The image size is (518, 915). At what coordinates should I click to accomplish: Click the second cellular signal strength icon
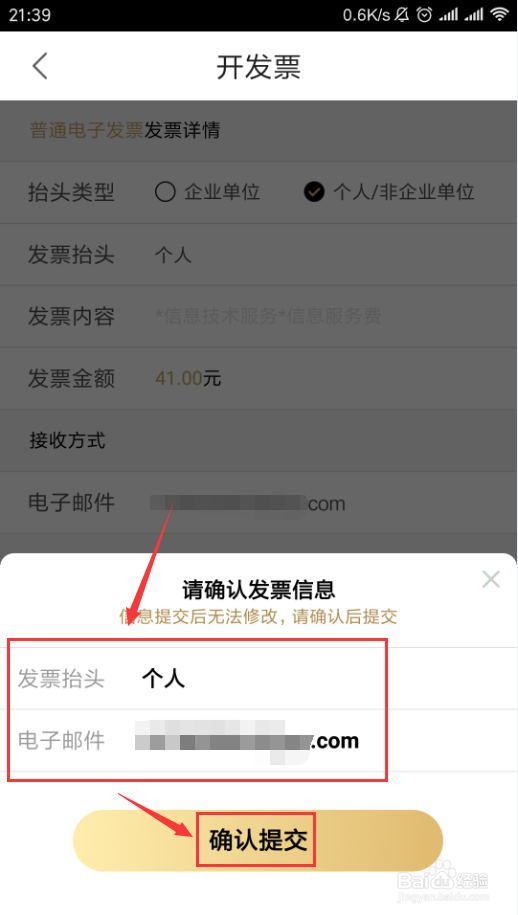[x=474, y=15]
